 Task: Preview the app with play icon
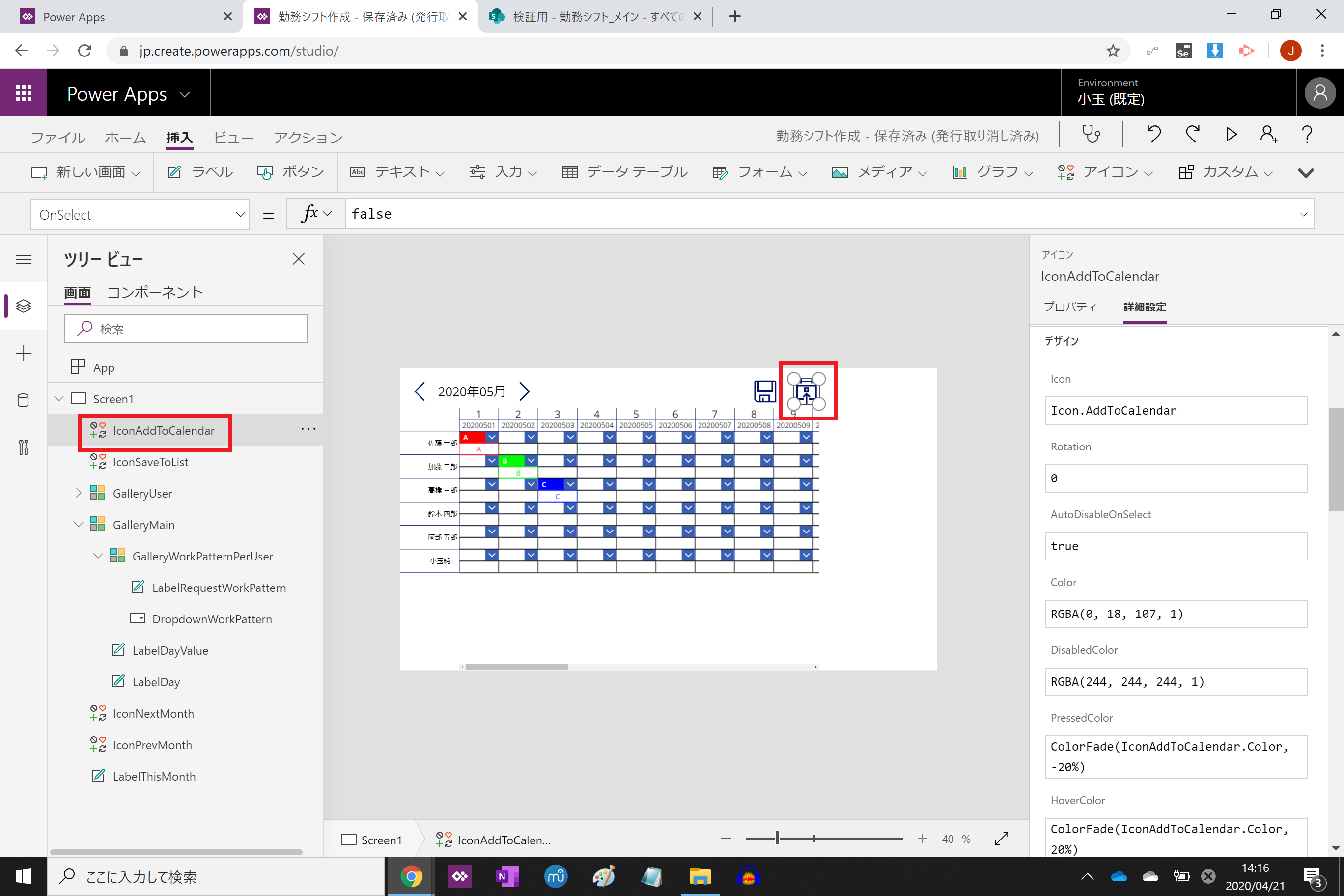pyautogui.click(x=1231, y=135)
